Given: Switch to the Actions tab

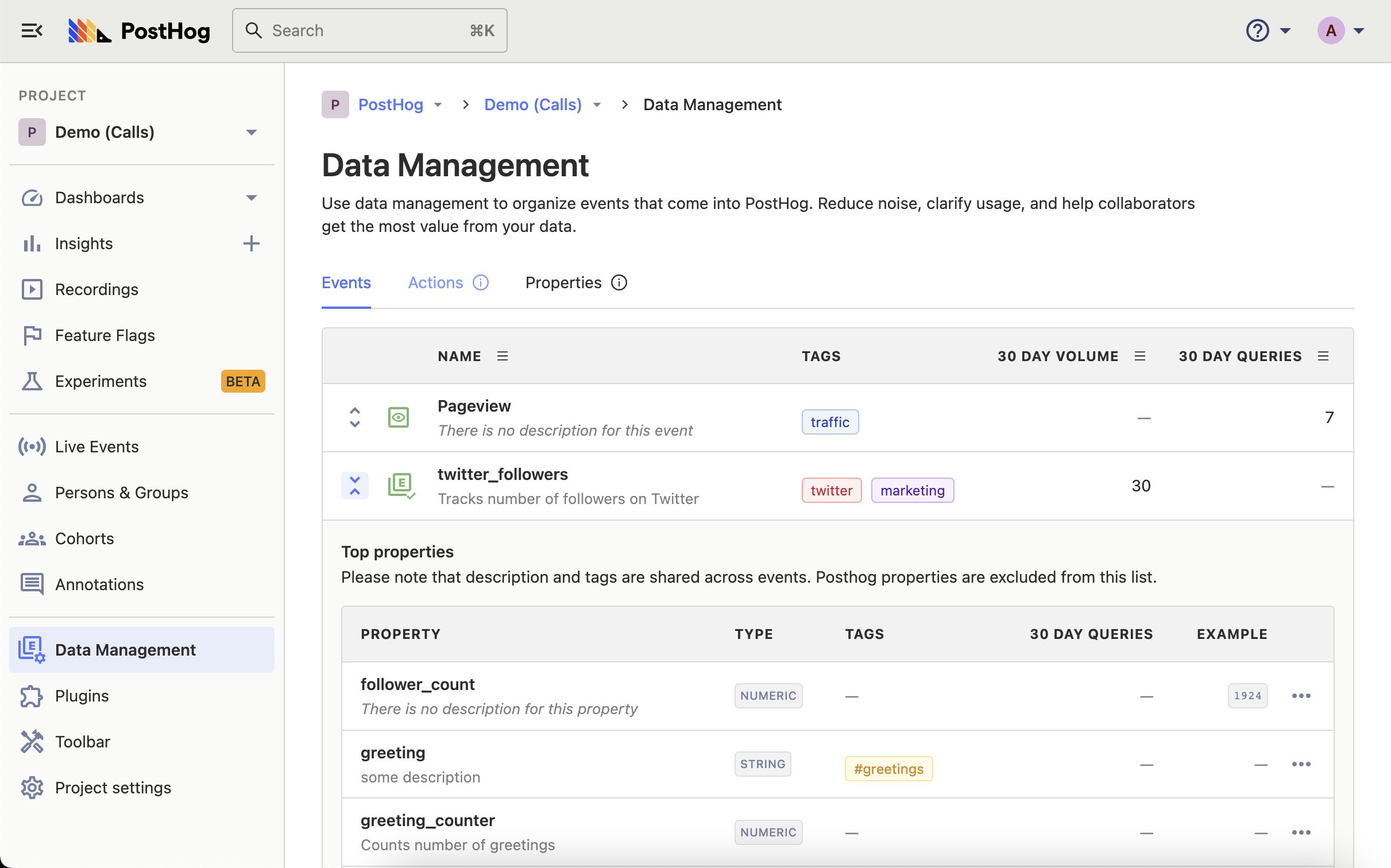Looking at the screenshot, I should (435, 282).
